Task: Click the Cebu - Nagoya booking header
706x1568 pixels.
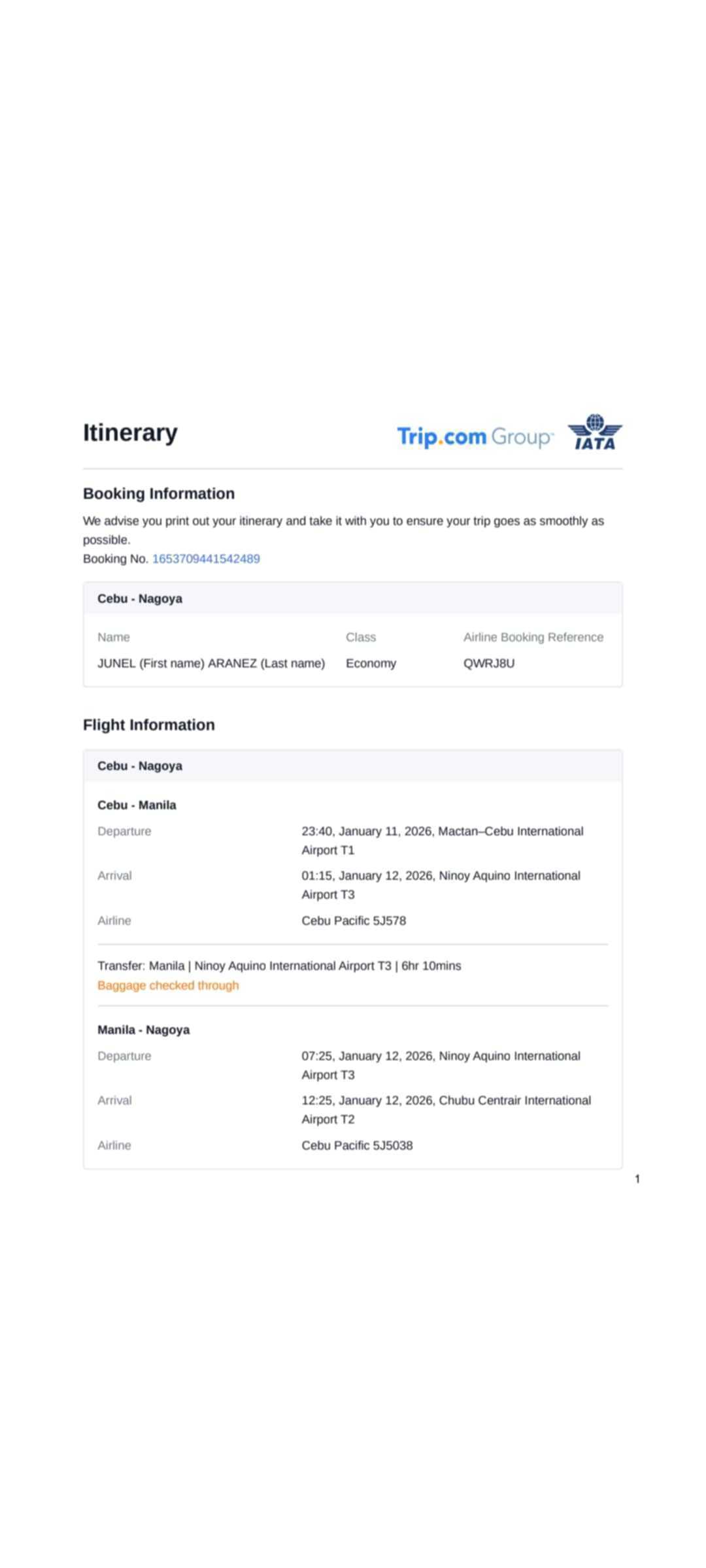Action: (140, 598)
